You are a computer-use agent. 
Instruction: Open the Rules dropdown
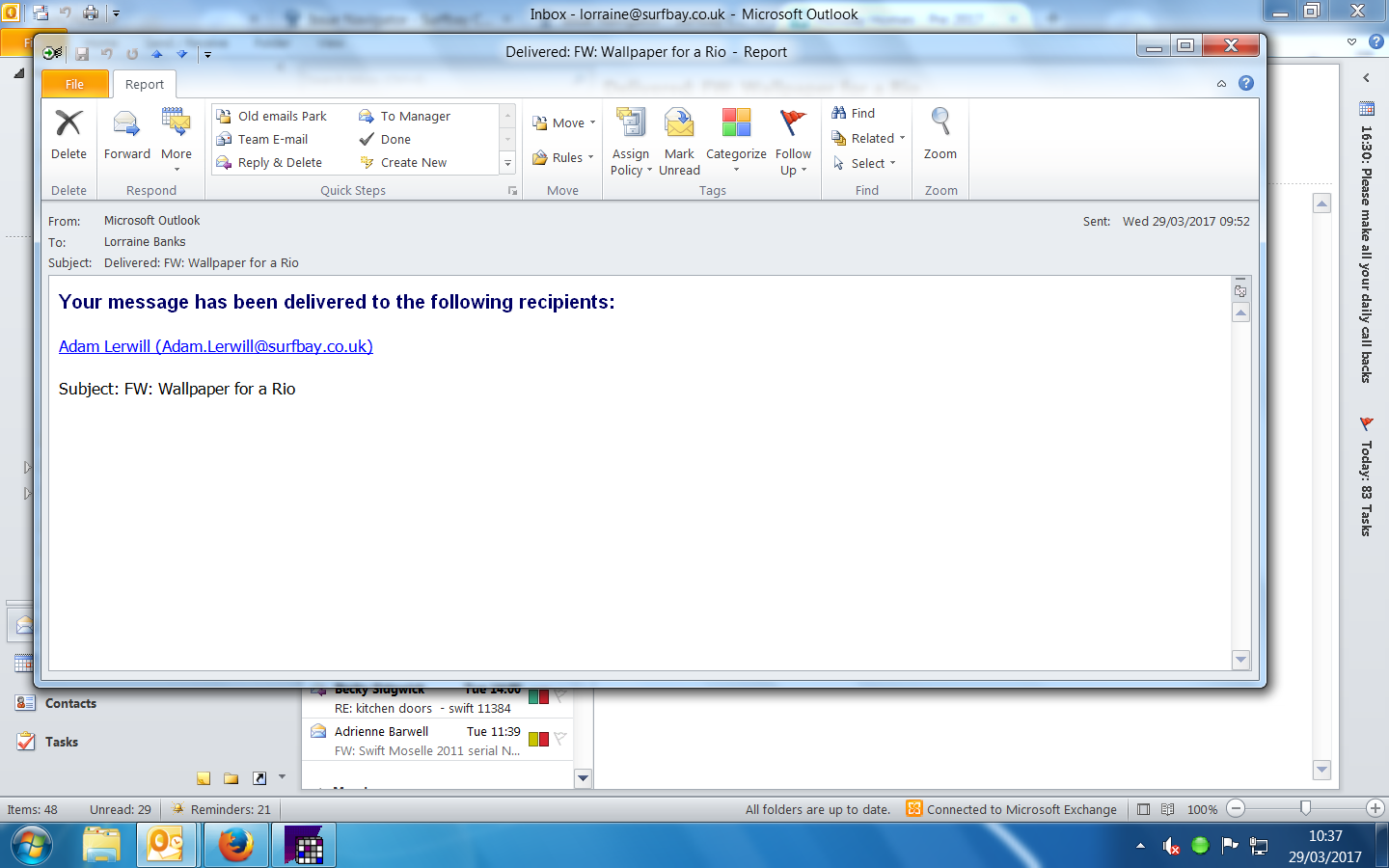[x=563, y=157]
